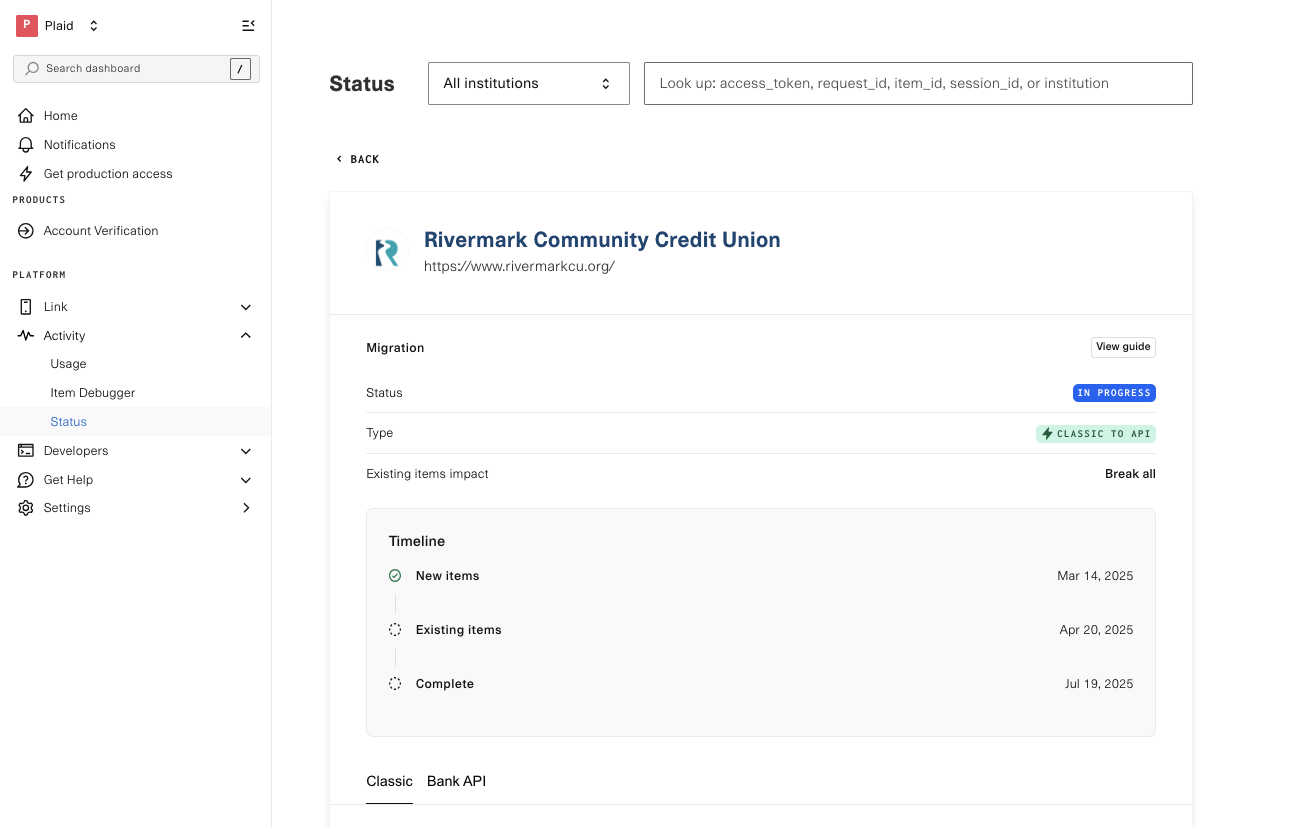Click the 'Existing items impact' label

click(427, 474)
